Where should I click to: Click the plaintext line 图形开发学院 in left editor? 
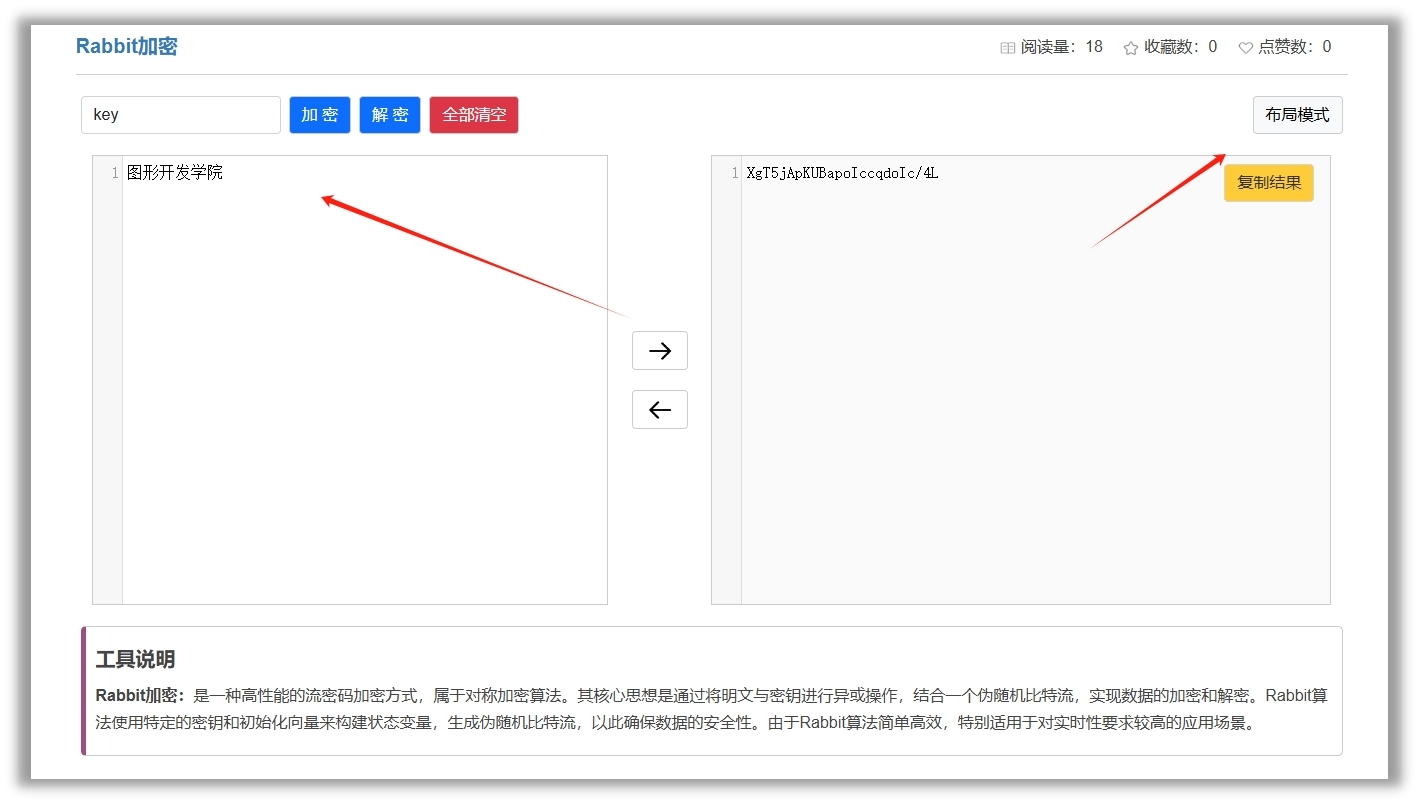pos(175,173)
